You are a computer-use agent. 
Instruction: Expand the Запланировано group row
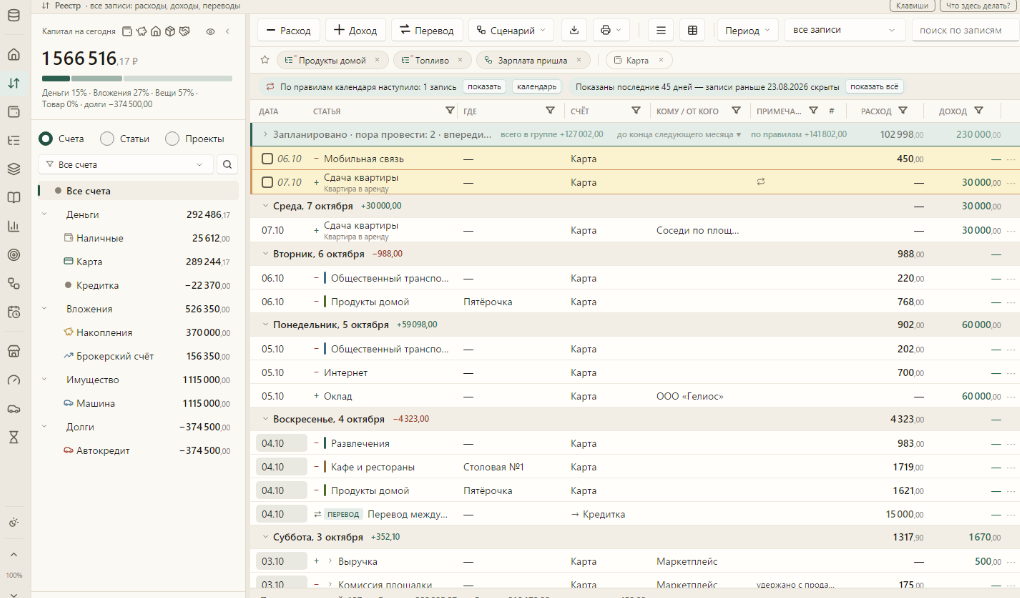[265, 135]
